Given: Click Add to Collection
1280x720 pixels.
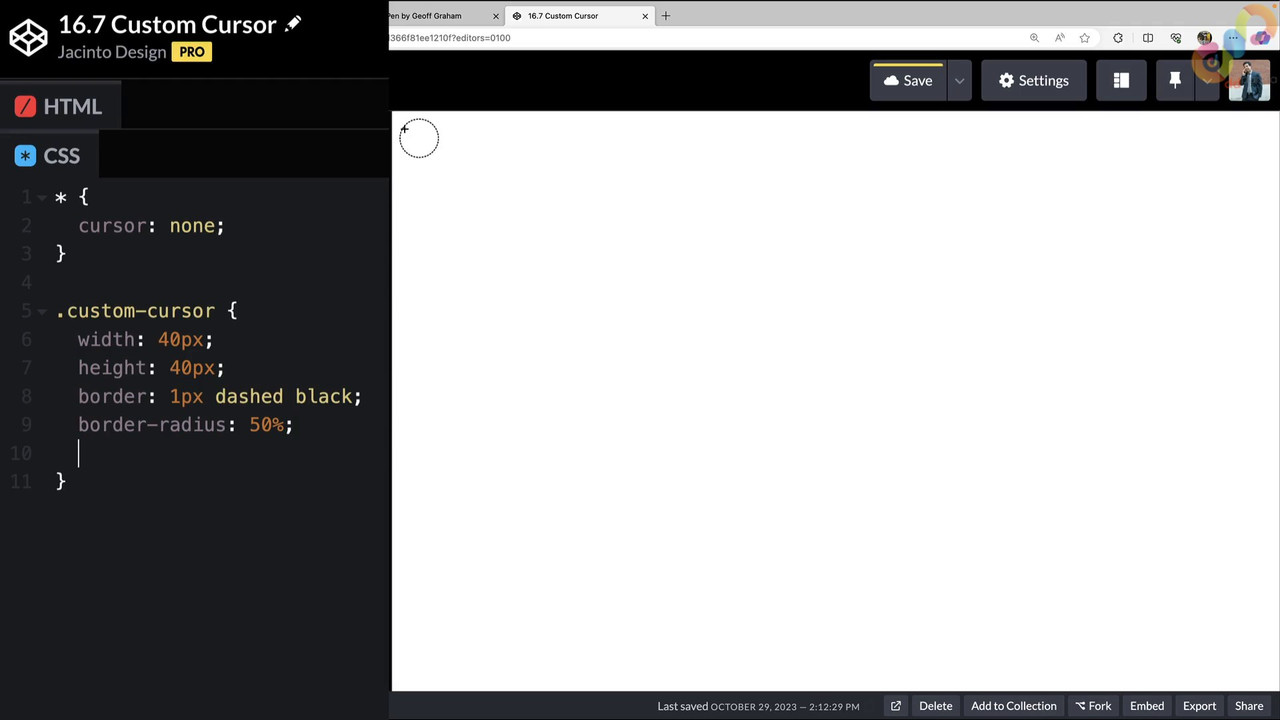Looking at the screenshot, I should [1014, 706].
